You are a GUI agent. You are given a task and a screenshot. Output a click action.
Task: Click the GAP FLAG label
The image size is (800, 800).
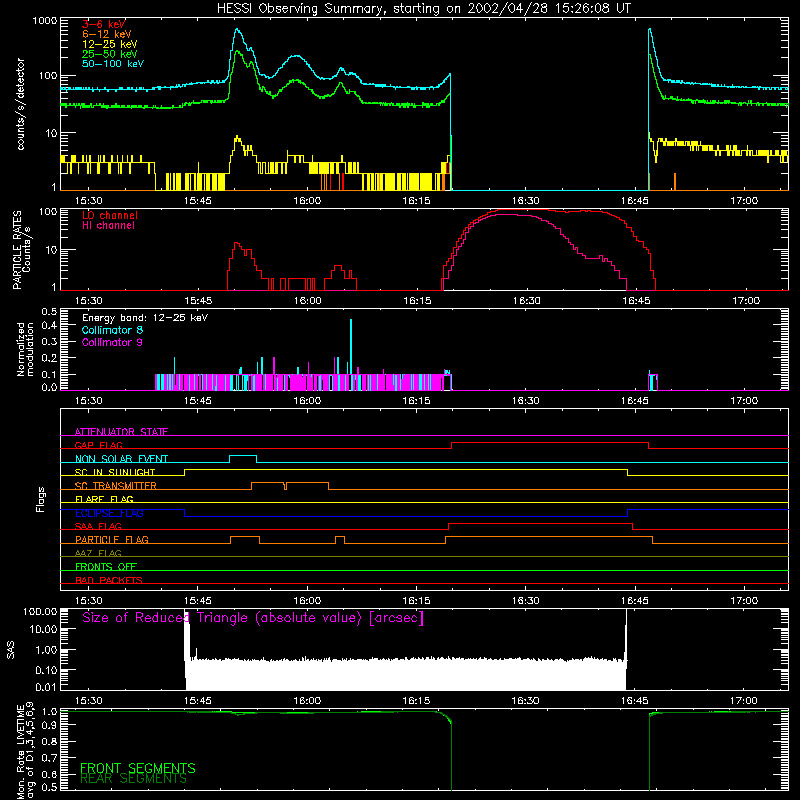click(98, 445)
